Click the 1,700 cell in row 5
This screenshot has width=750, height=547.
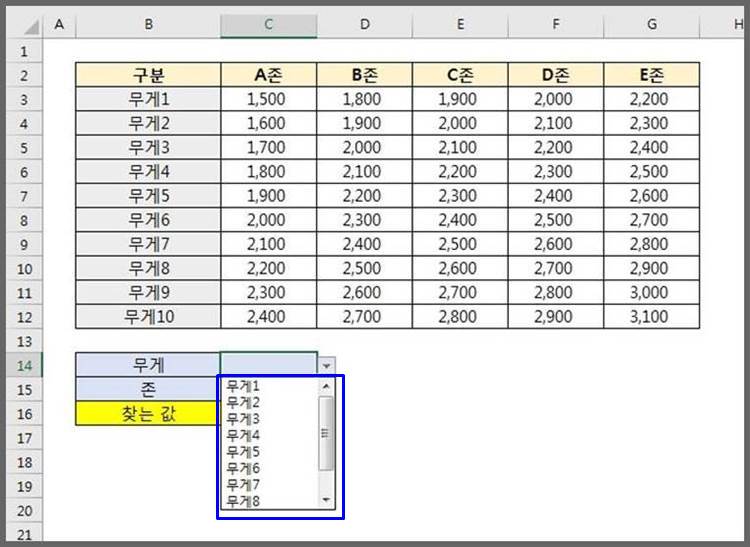tap(268, 147)
